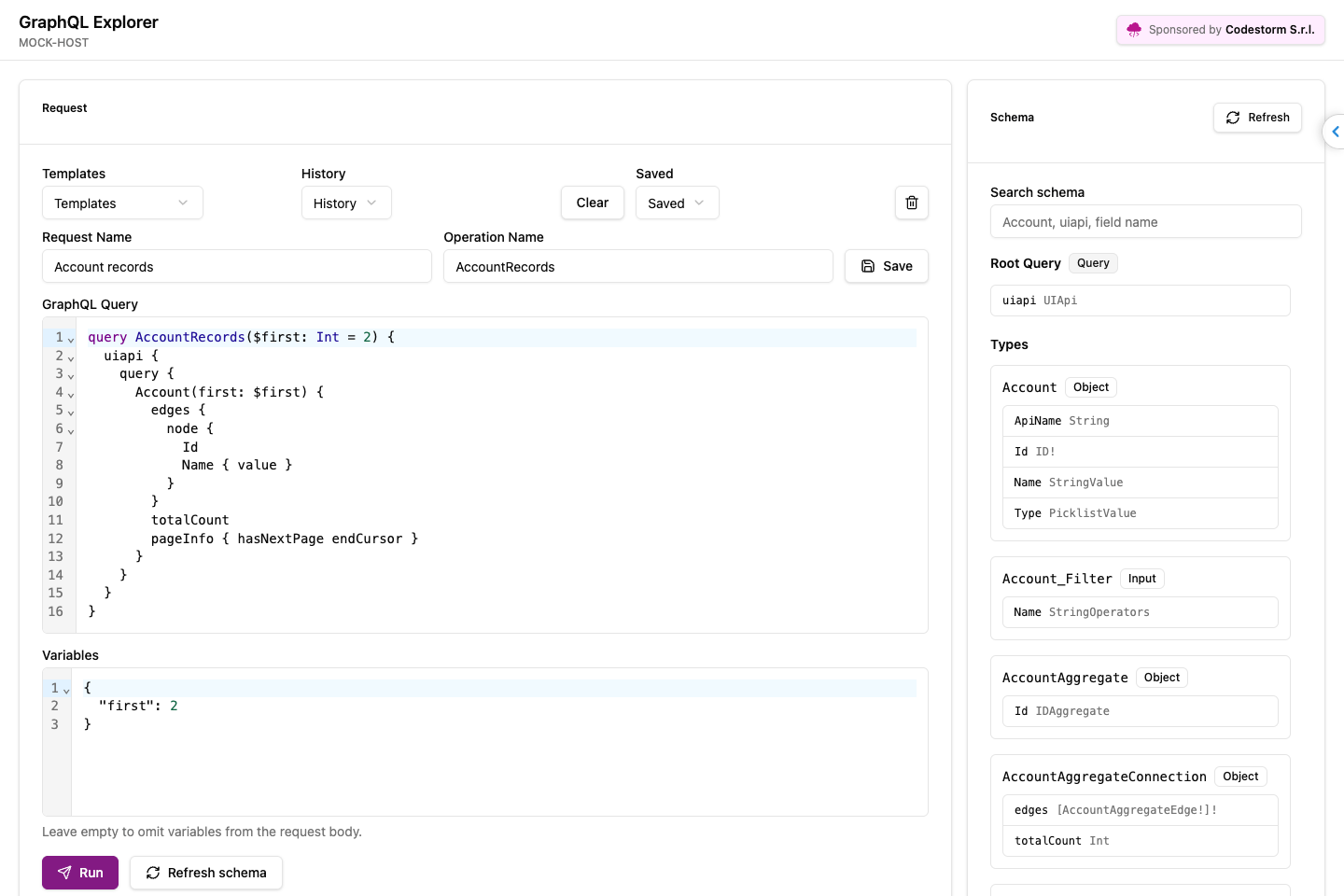This screenshot has height=896, width=1344.
Task: Click the Account type heading
Action: pos(1029,387)
